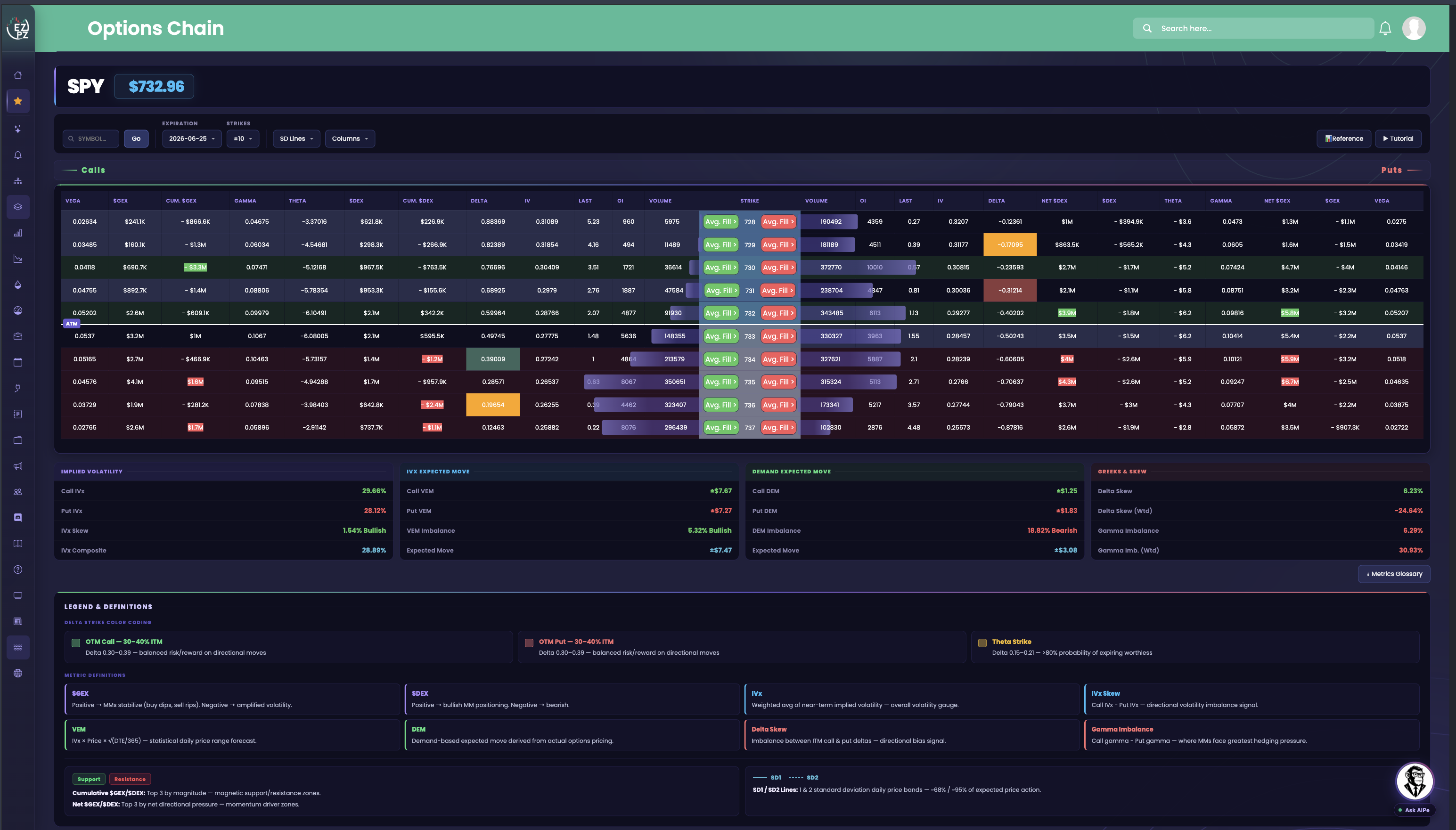Viewport: 1456px width, 830px height.
Task: Open the gauge dashboard icon in sidebar
Action: coord(18,311)
